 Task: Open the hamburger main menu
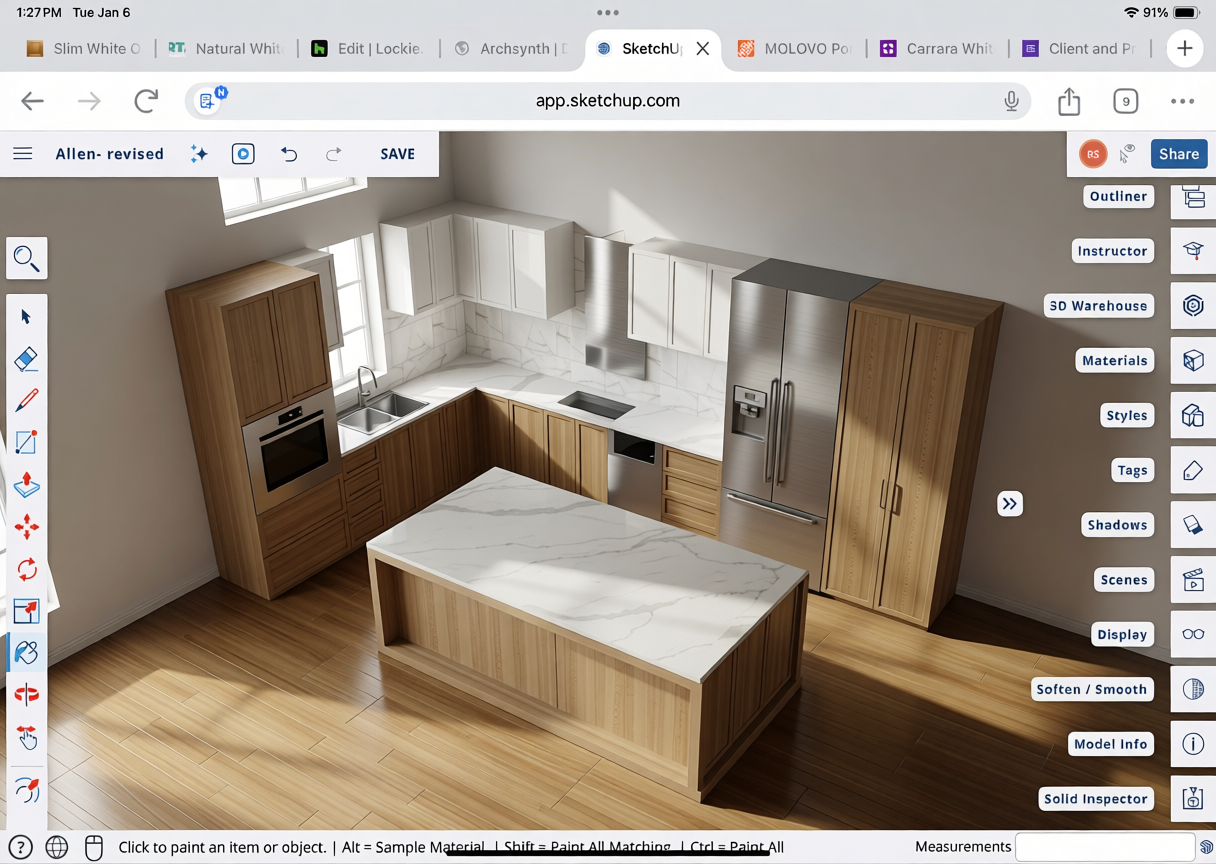[x=23, y=154]
